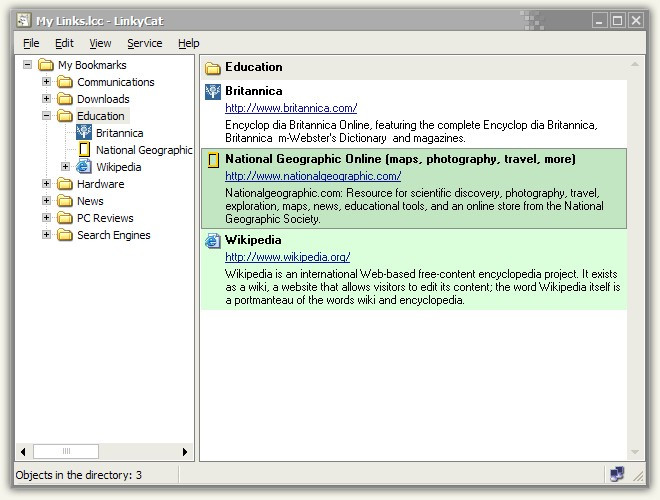
Task: Click the News folder icon
Action: [65, 201]
